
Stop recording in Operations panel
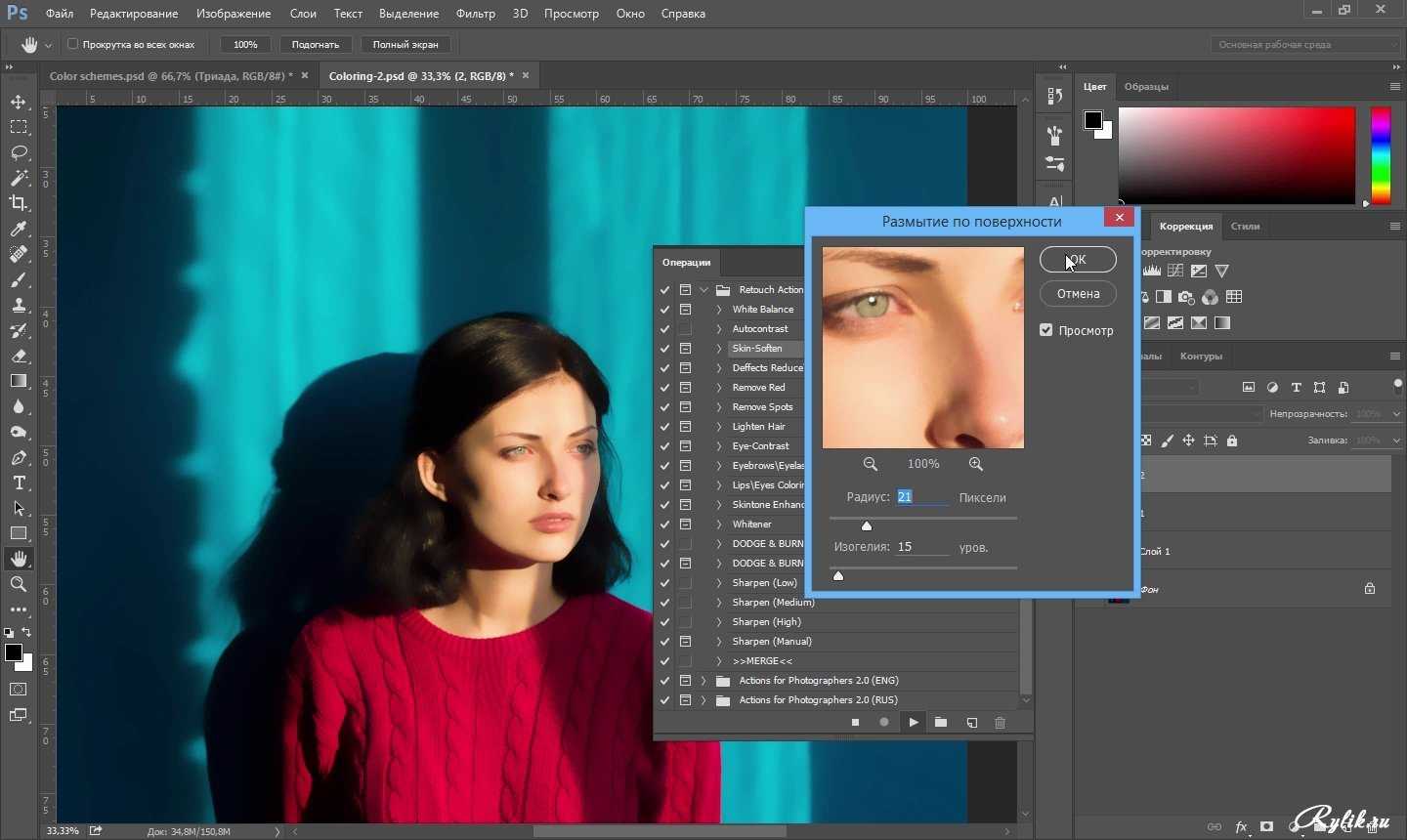pyautogui.click(x=855, y=723)
